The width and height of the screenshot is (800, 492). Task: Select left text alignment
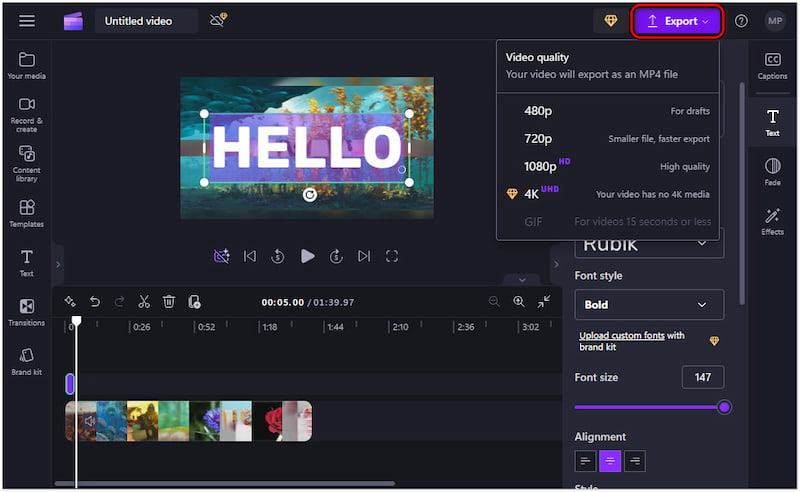point(585,461)
